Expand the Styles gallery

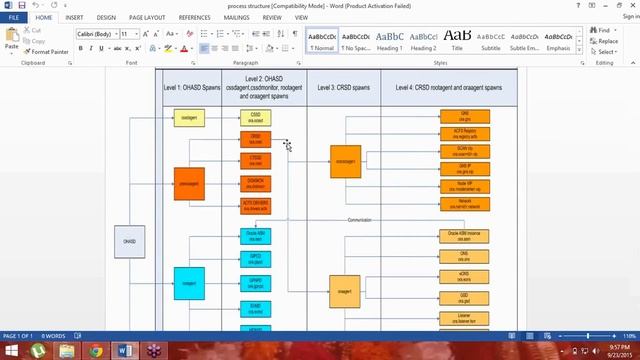(x=579, y=50)
